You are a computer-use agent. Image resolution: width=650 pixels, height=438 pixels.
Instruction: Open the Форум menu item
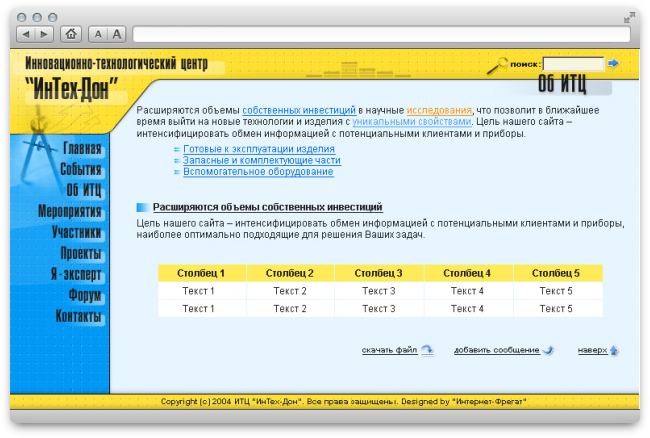pyautogui.click(x=85, y=295)
